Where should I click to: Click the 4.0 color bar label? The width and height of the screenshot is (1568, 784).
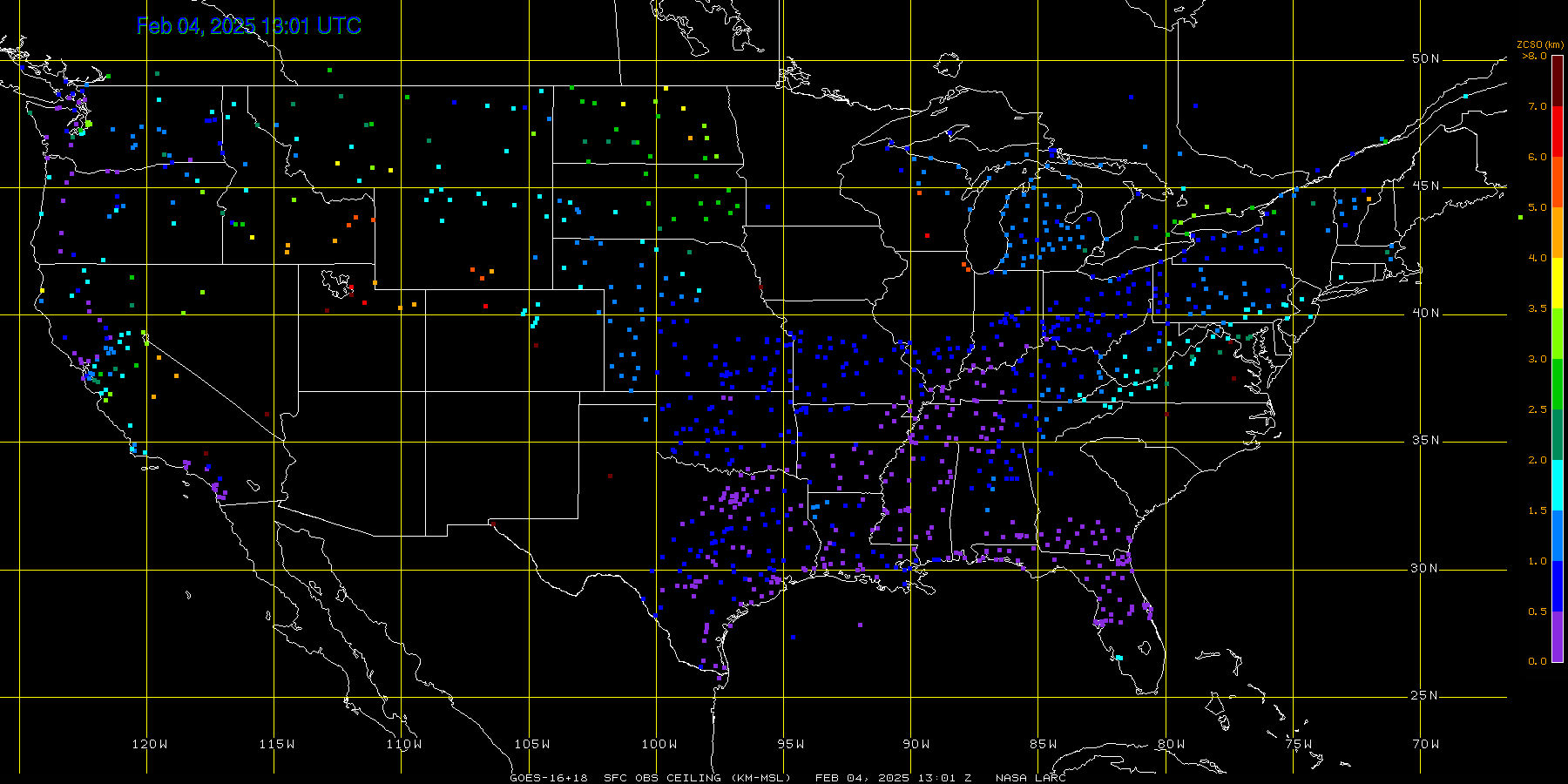[x=1538, y=258]
